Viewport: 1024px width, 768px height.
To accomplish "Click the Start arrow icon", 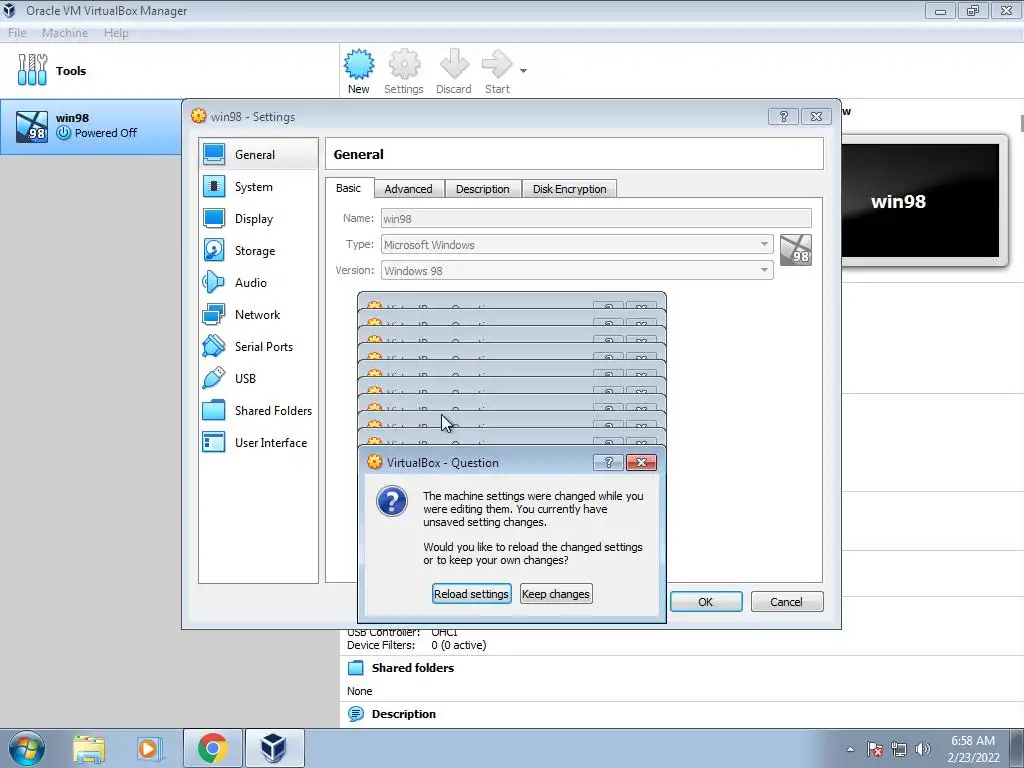I will pyautogui.click(x=497, y=64).
